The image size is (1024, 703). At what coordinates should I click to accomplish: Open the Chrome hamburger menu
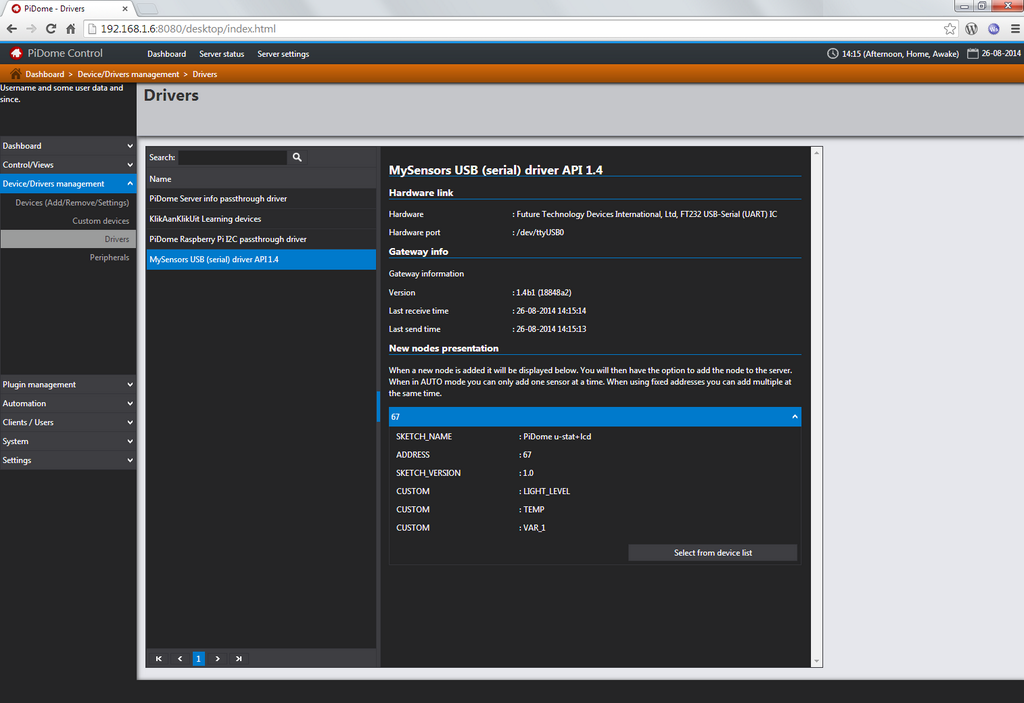(1015, 29)
